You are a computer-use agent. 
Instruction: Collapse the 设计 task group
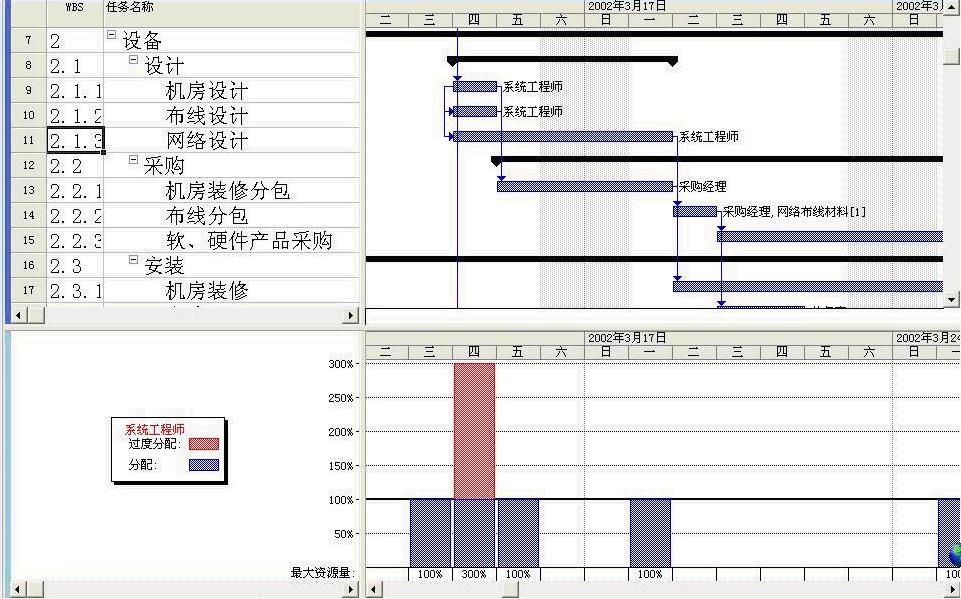pos(134,60)
